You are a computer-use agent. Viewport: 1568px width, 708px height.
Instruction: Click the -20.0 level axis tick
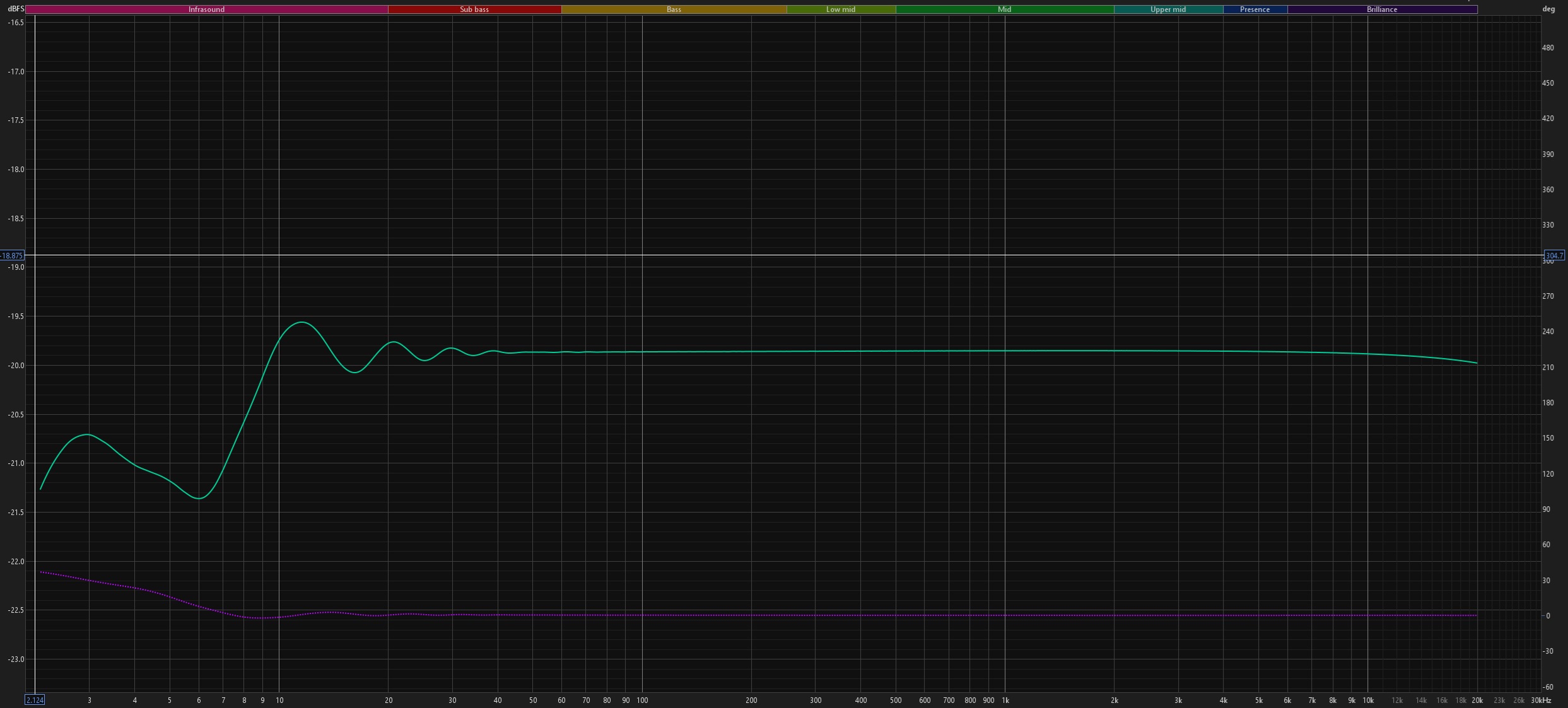16,366
